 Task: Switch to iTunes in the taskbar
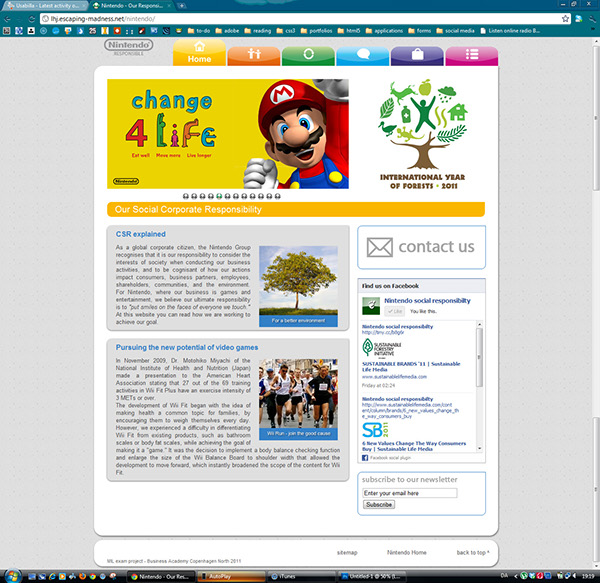300,576
